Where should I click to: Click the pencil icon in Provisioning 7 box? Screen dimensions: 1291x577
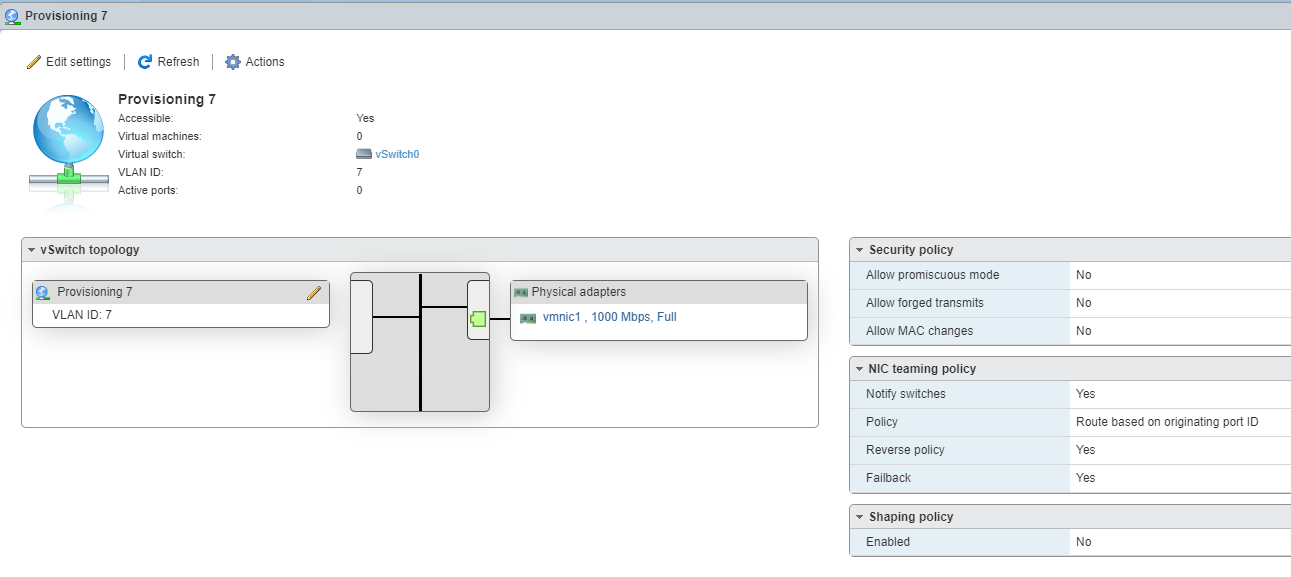[x=314, y=292]
